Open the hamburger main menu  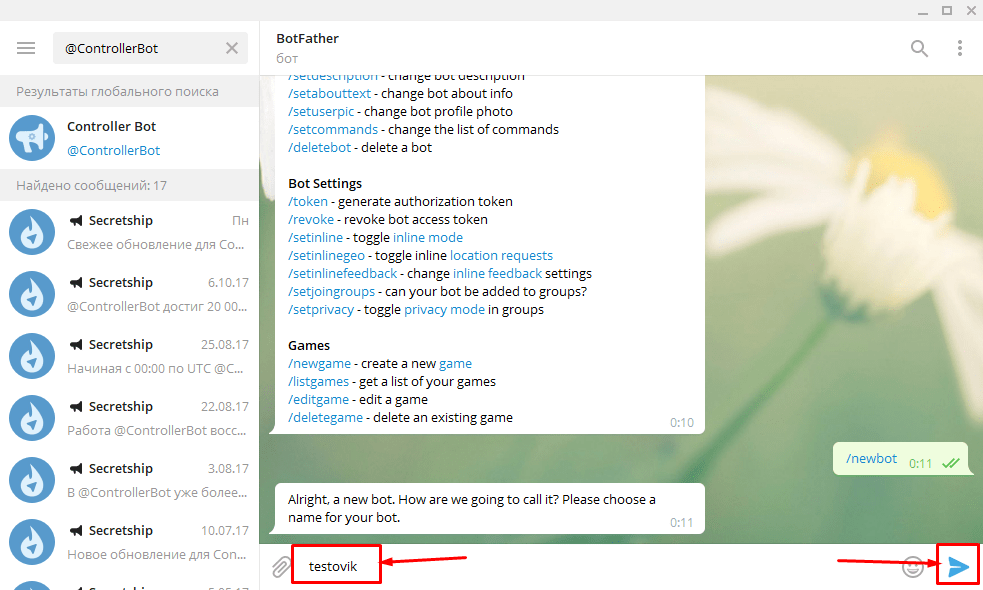point(26,48)
